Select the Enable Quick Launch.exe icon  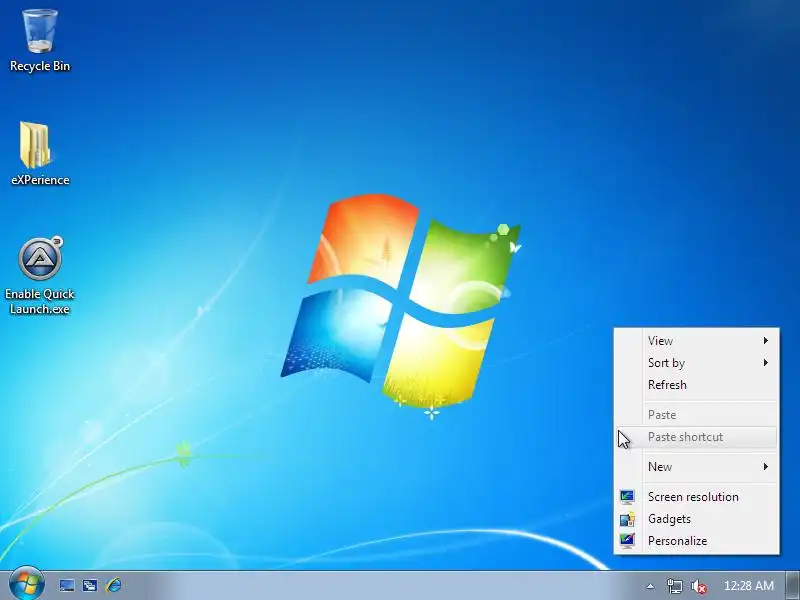coord(40,276)
